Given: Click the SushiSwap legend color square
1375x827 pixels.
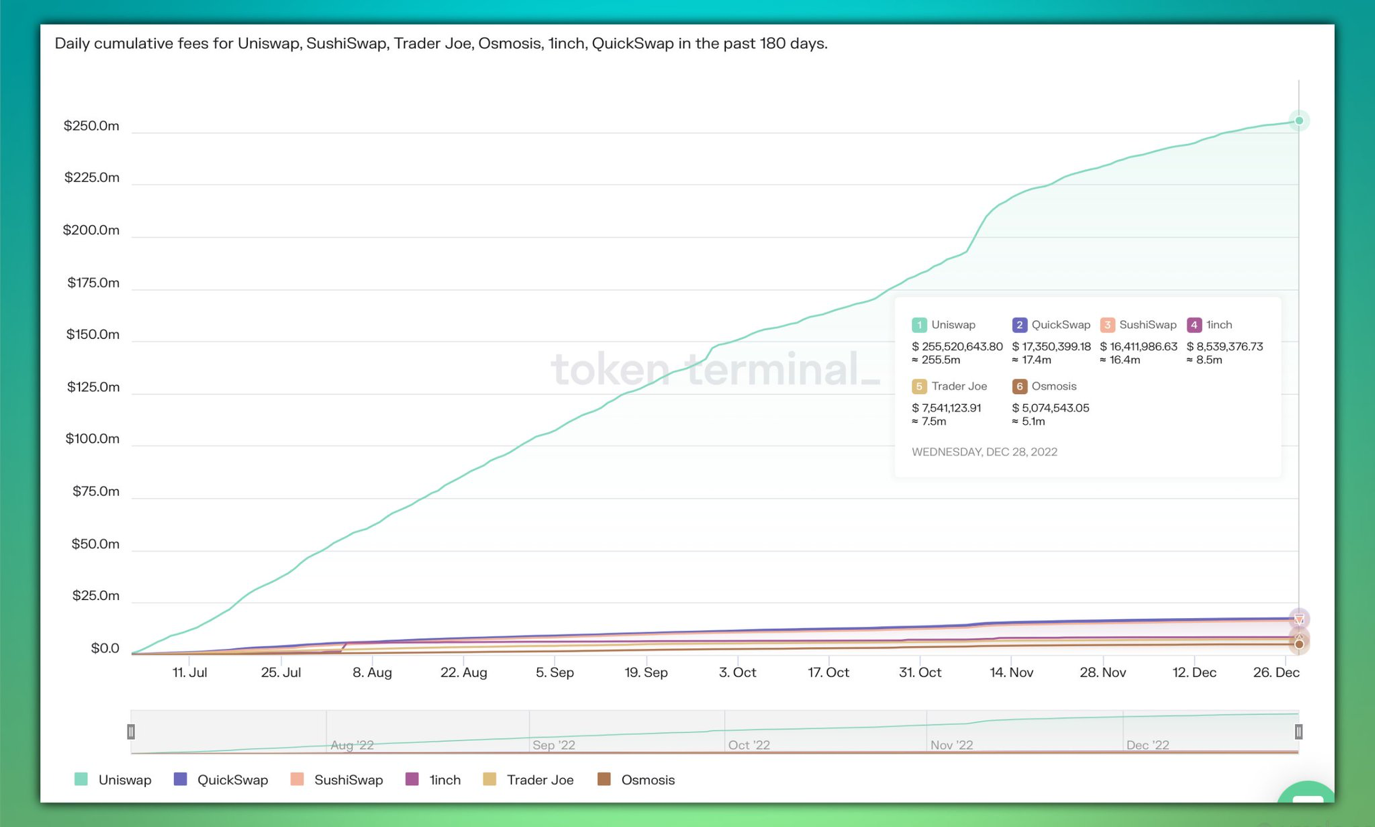Looking at the screenshot, I should (x=297, y=779).
